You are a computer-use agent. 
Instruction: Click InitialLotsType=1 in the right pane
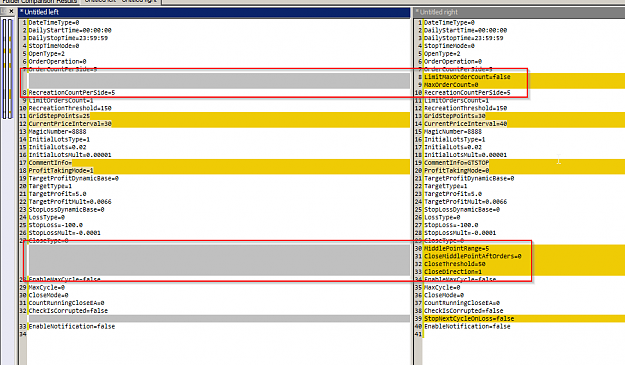[454, 139]
